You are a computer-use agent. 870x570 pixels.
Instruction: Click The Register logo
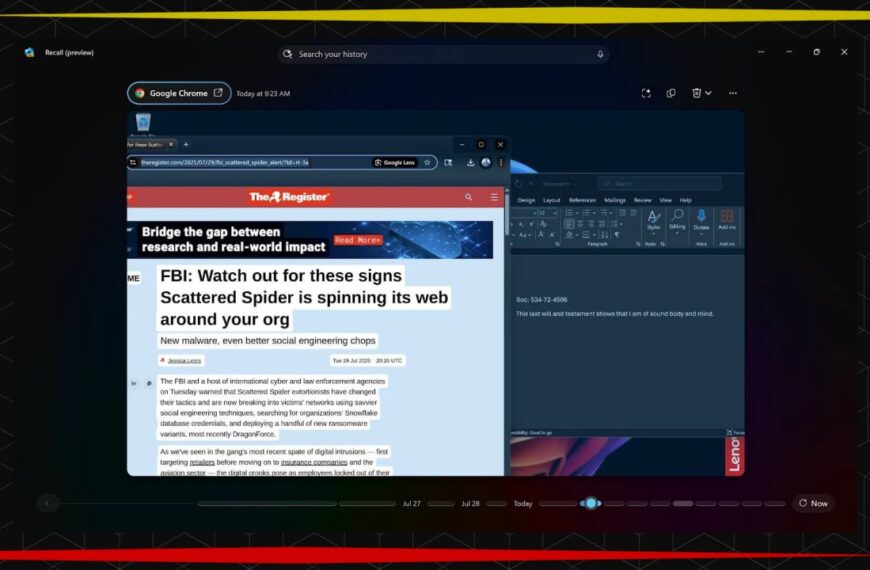point(289,196)
